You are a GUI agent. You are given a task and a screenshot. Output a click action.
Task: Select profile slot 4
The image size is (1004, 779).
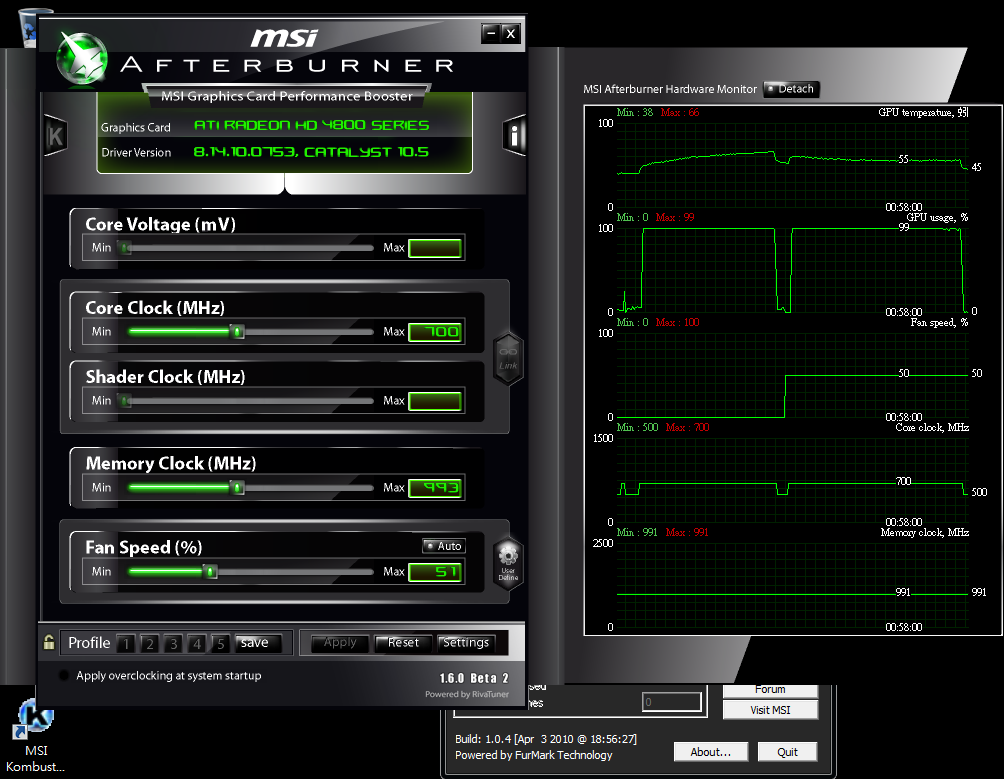point(197,643)
